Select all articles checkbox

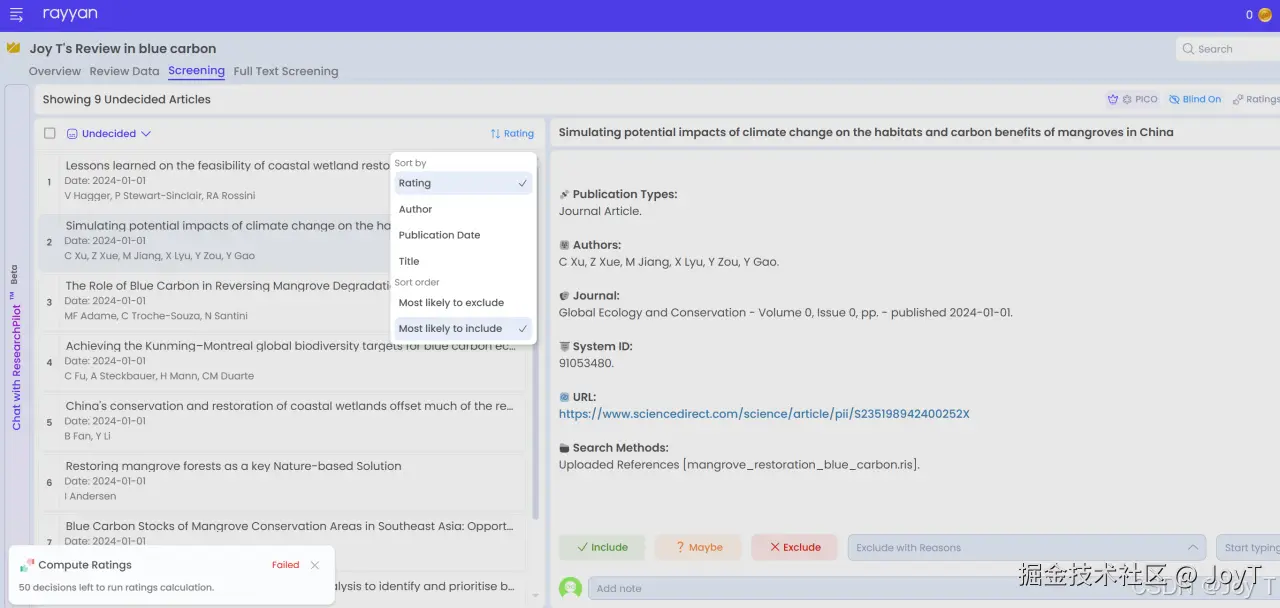click(x=50, y=133)
